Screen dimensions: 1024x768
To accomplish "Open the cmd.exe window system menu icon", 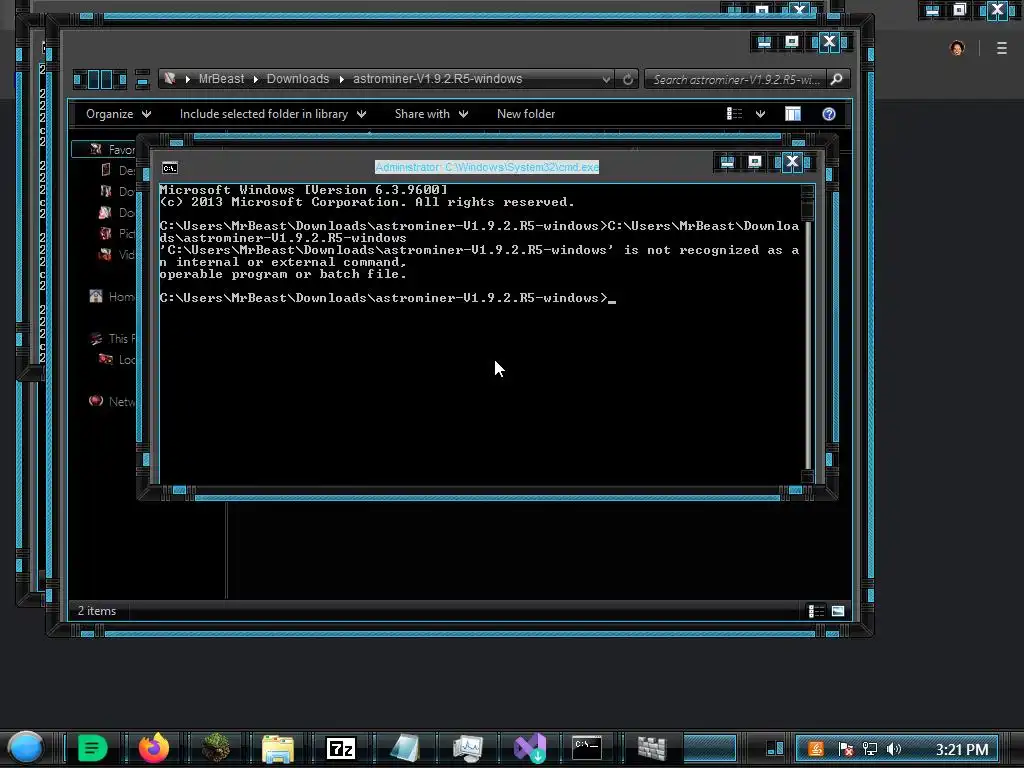I will click(x=170, y=168).
